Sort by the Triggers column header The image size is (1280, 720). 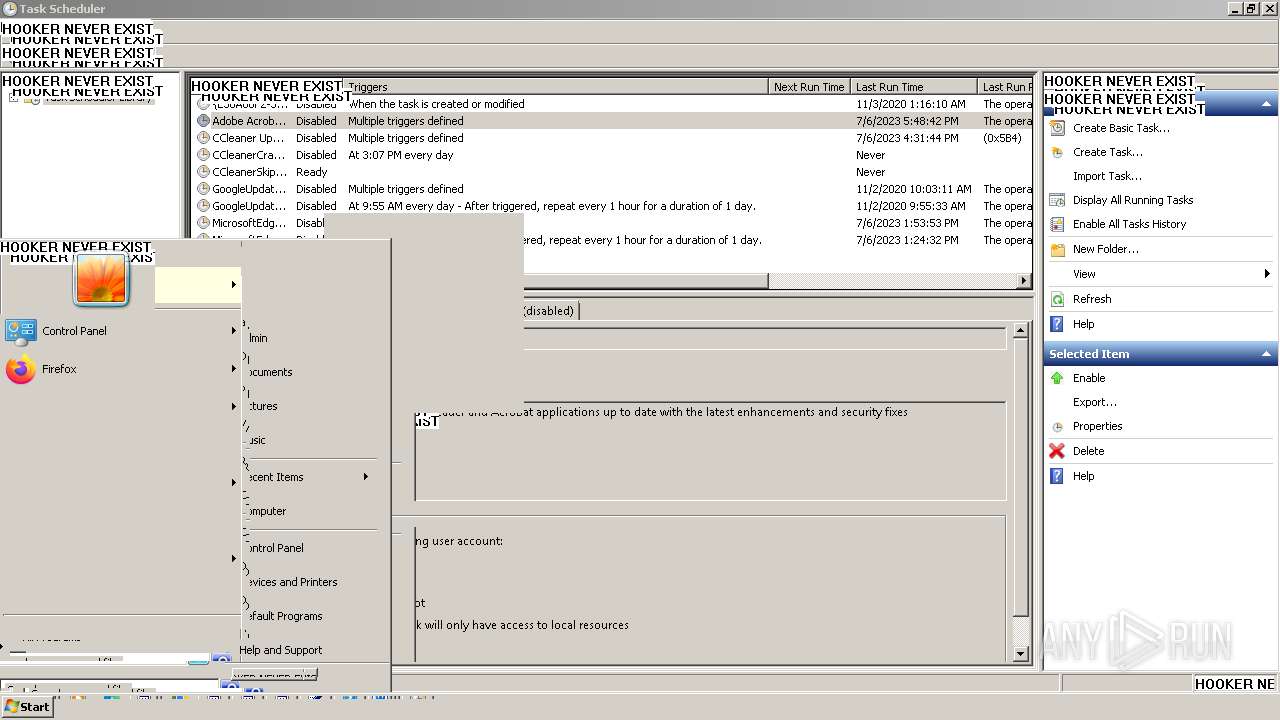(555, 87)
